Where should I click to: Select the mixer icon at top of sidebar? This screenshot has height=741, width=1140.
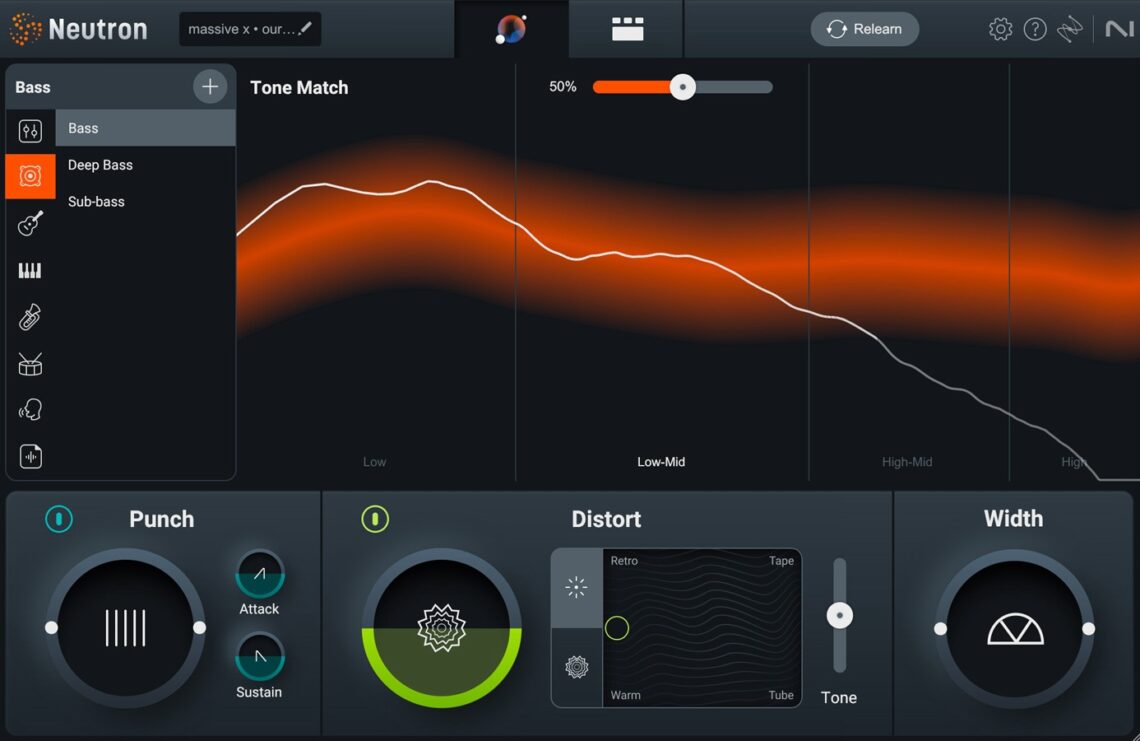tap(30, 129)
